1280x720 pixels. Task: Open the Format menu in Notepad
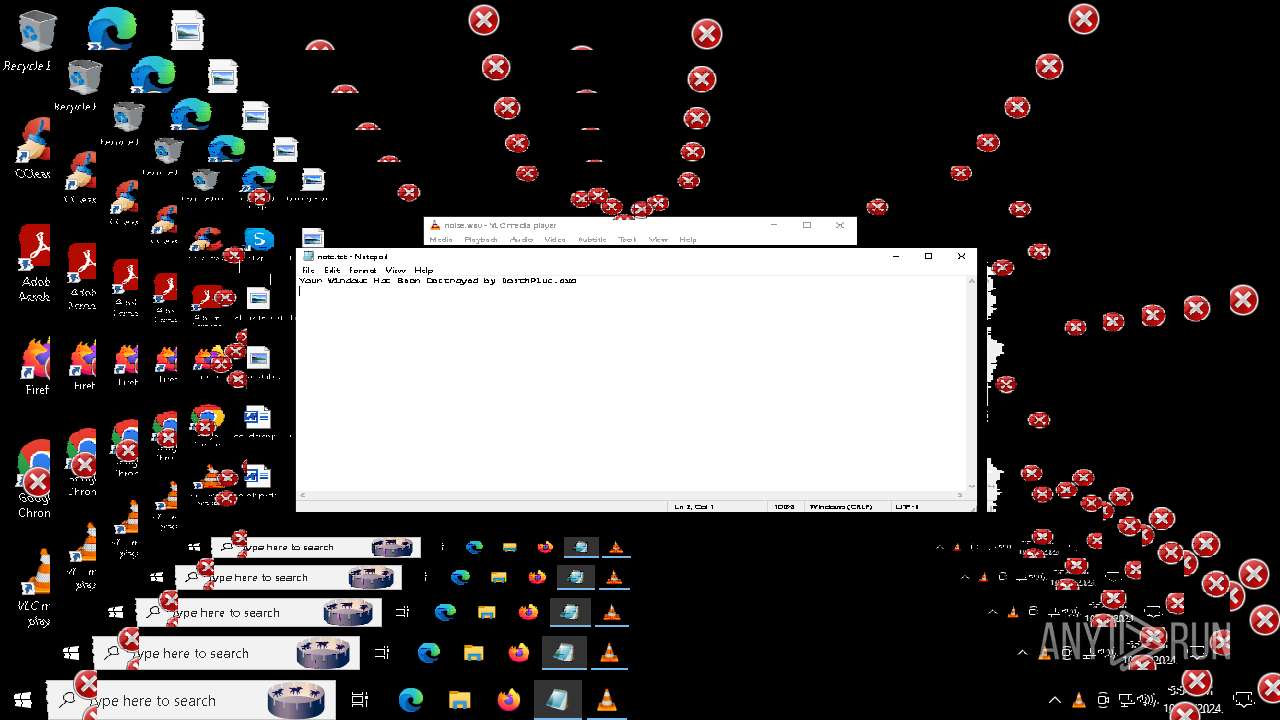point(362,270)
